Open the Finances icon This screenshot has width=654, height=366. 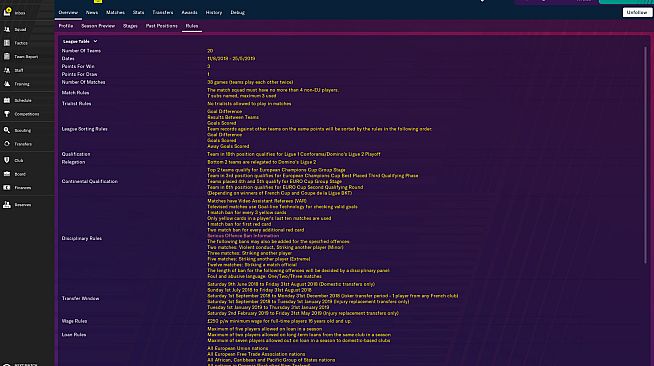pos(7,188)
